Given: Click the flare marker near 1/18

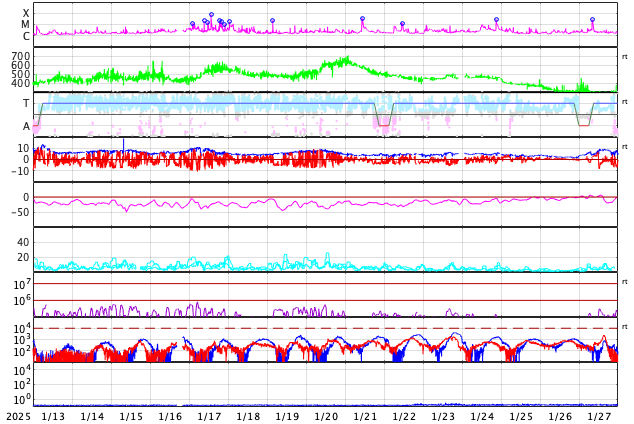Looking at the screenshot, I should click(x=273, y=20).
